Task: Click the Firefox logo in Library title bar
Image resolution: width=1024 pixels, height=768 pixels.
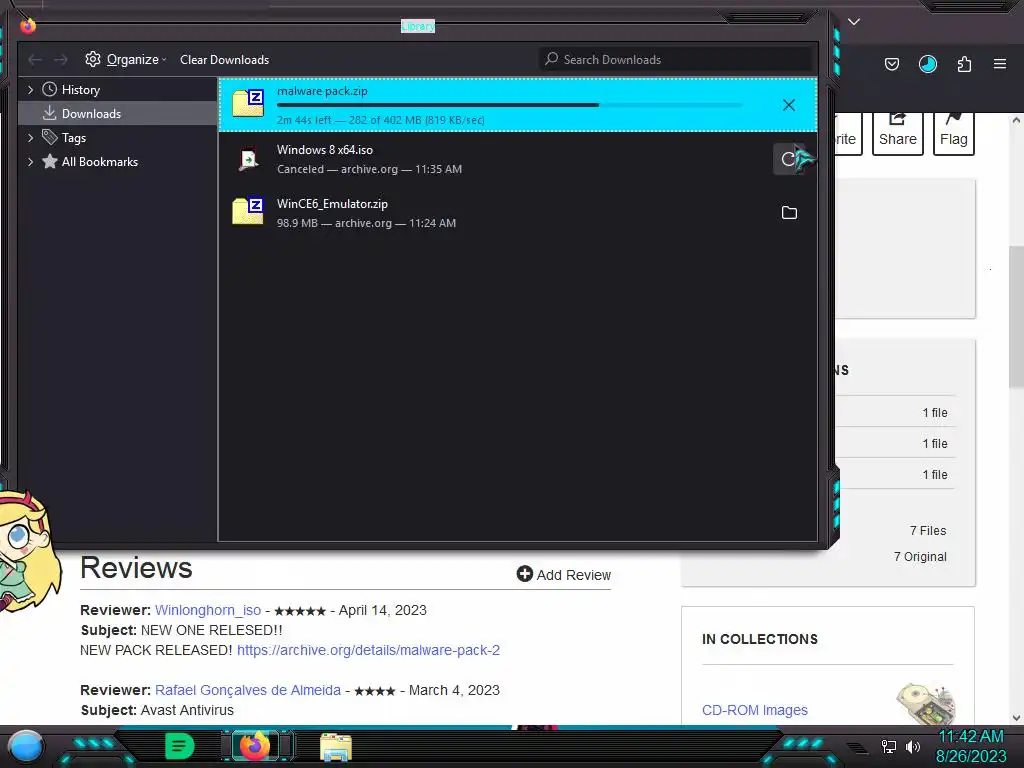Action: [27, 26]
